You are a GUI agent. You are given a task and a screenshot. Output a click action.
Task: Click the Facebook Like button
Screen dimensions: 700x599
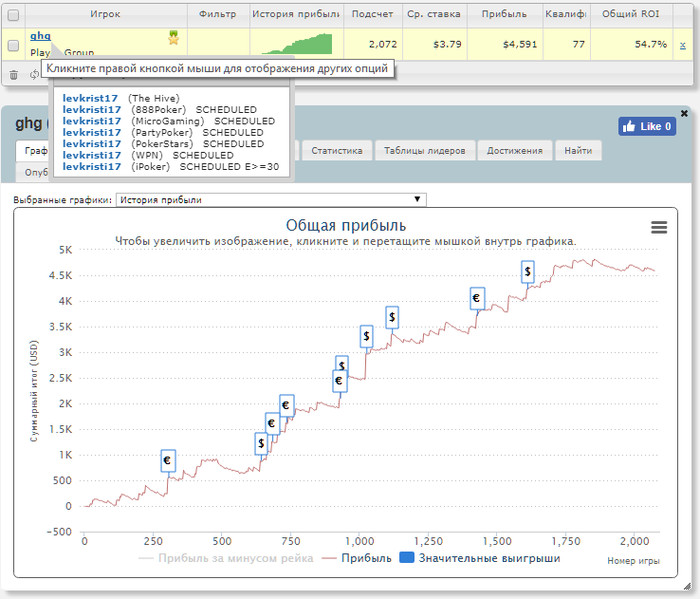tap(647, 126)
